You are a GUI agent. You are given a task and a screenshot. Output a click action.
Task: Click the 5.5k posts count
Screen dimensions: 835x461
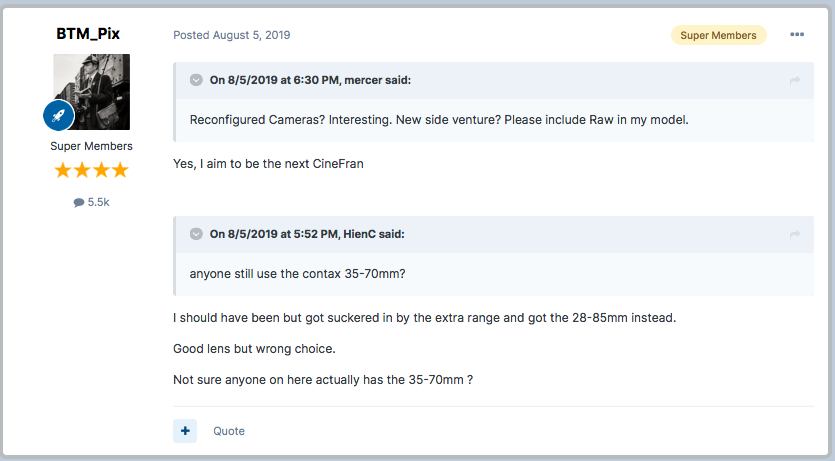point(99,202)
